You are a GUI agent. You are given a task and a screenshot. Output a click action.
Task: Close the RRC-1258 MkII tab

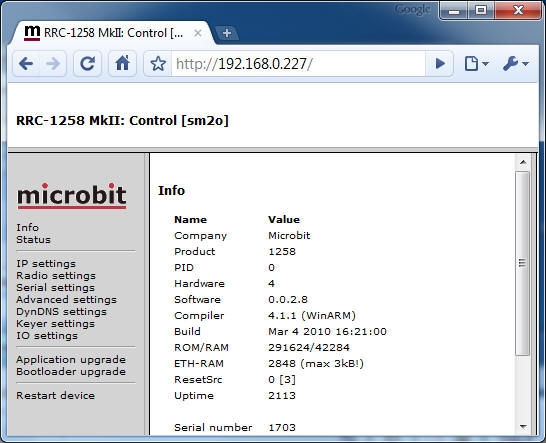[198, 33]
